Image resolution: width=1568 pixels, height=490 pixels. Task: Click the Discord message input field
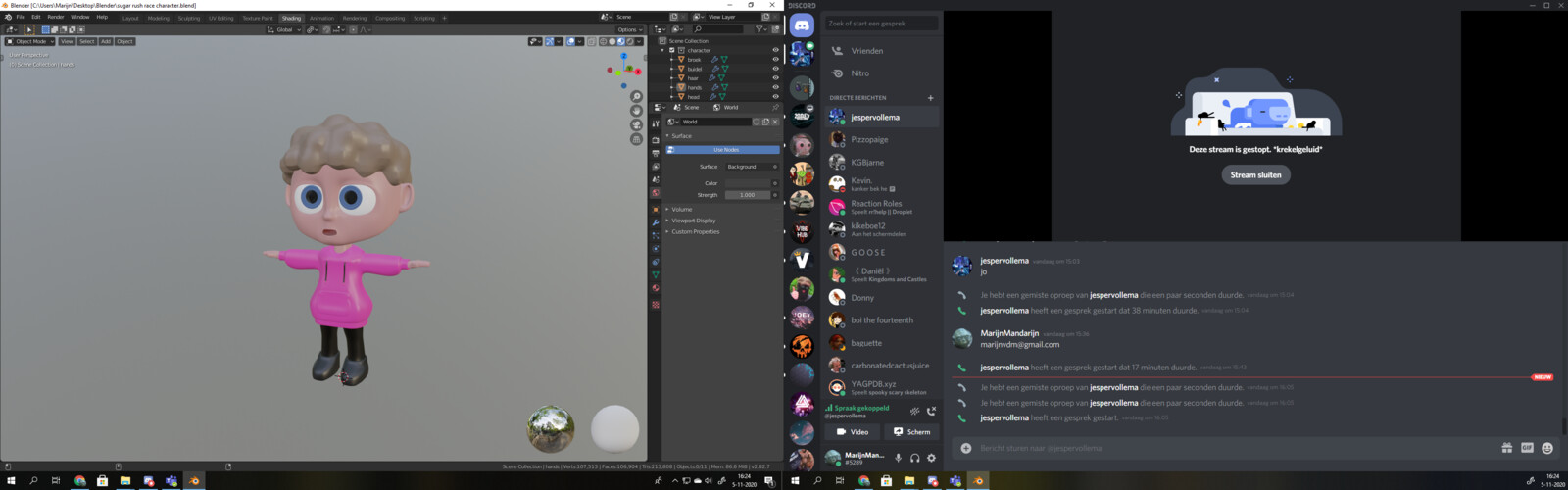1235,448
